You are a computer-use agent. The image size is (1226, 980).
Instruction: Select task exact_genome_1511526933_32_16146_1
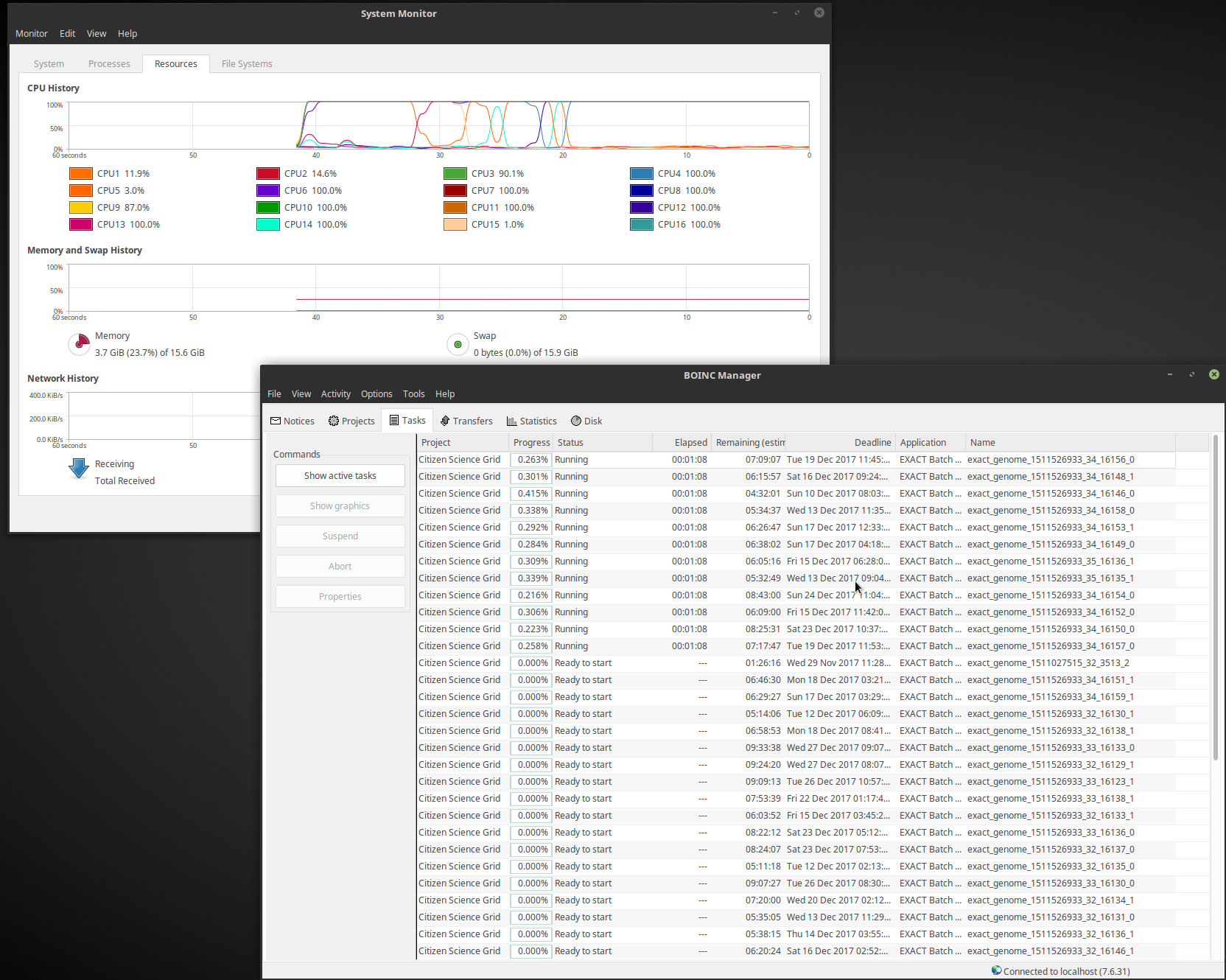tap(796, 951)
